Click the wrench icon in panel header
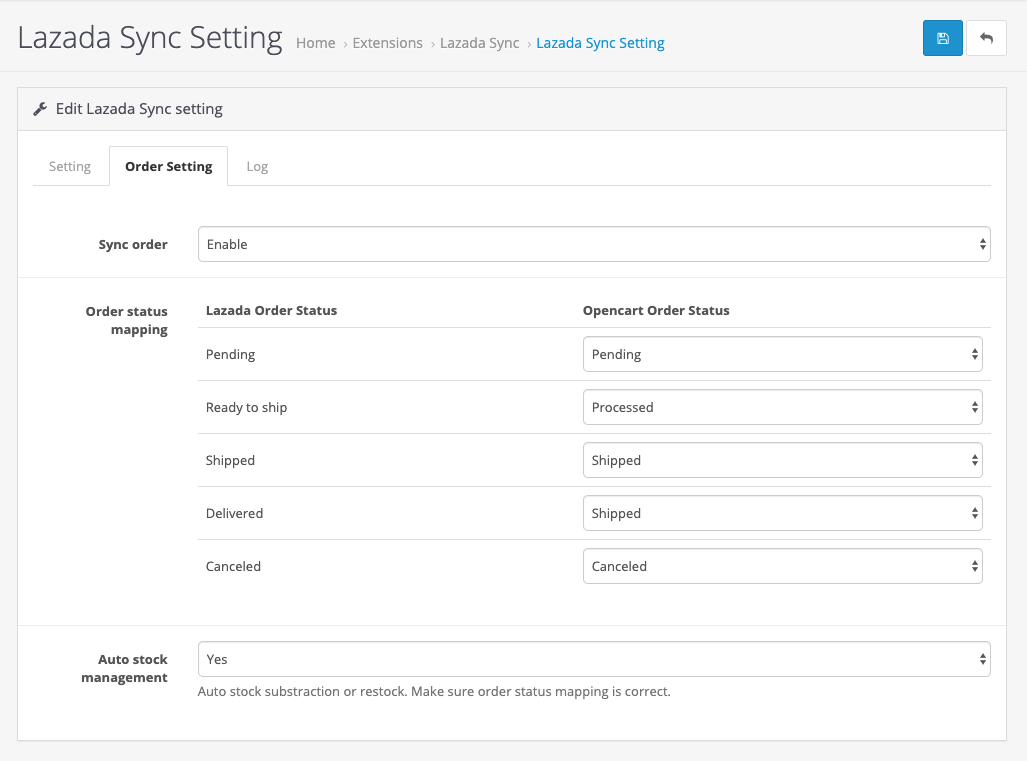1027x761 pixels. (x=40, y=109)
